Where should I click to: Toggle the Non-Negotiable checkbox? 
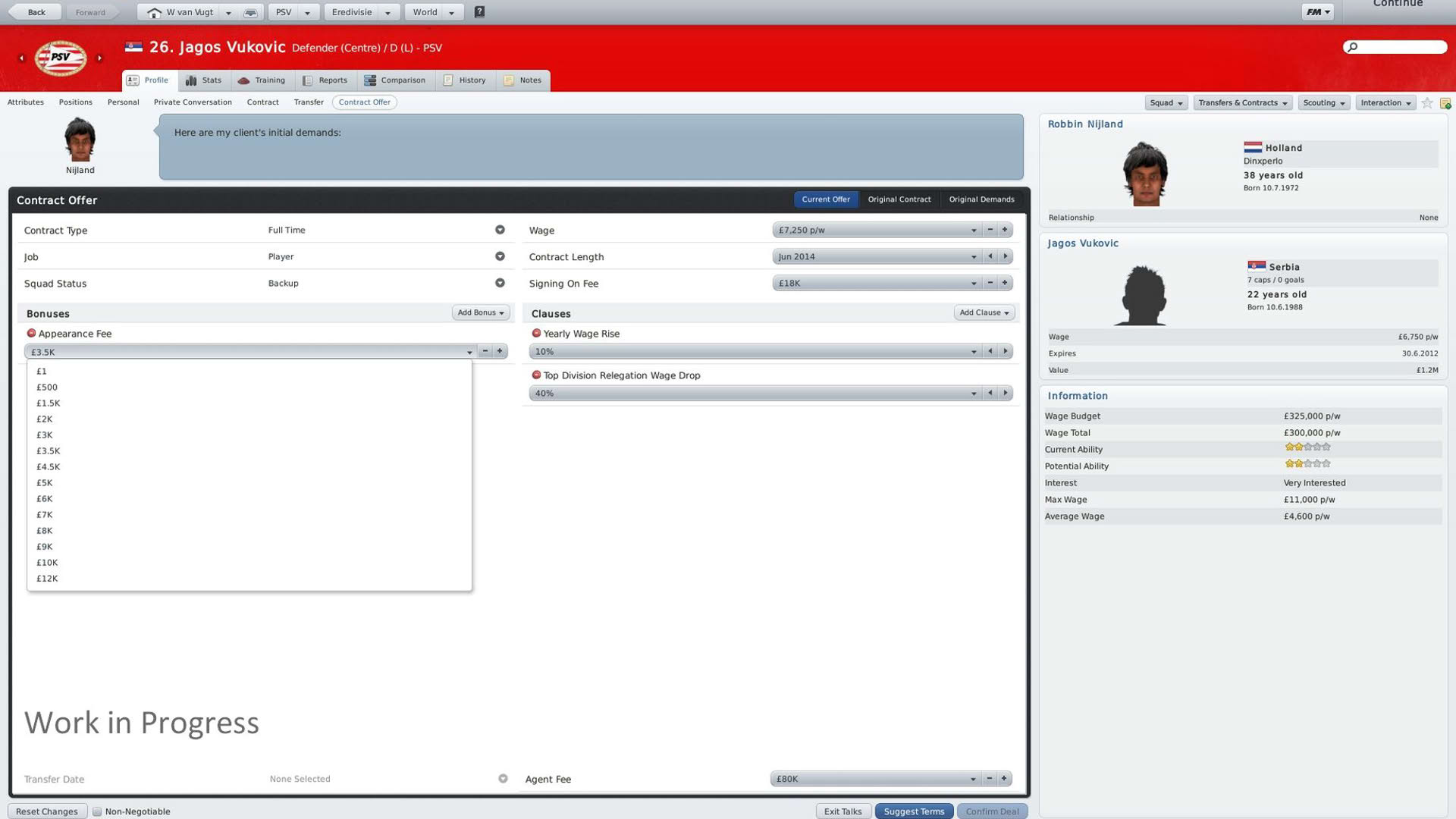pyautogui.click(x=97, y=811)
